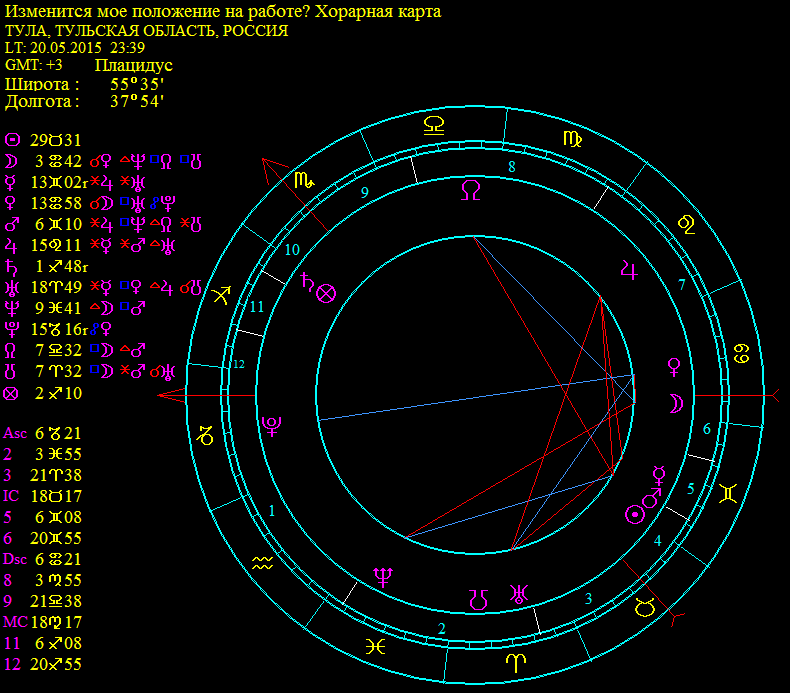Image resolution: width=790 pixels, height=693 pixels.
Task: Click the Pluto glyph in the first house
Action: (272, 426)
